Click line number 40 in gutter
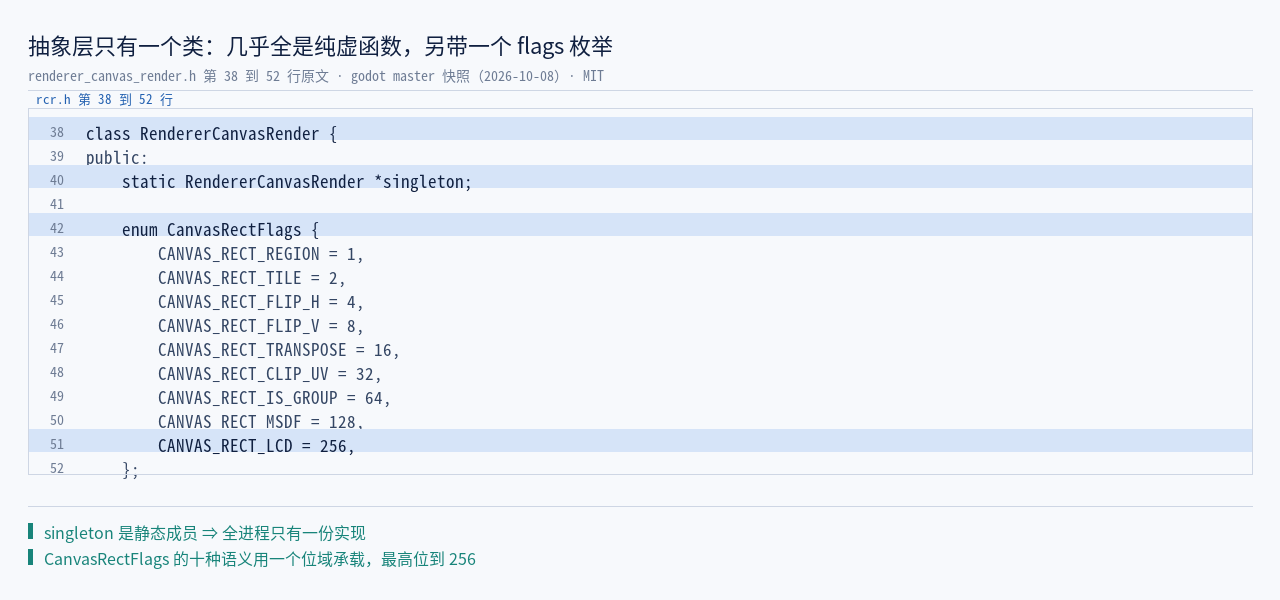This screenshot has height=600, width=1280. [x=57, y=181]
